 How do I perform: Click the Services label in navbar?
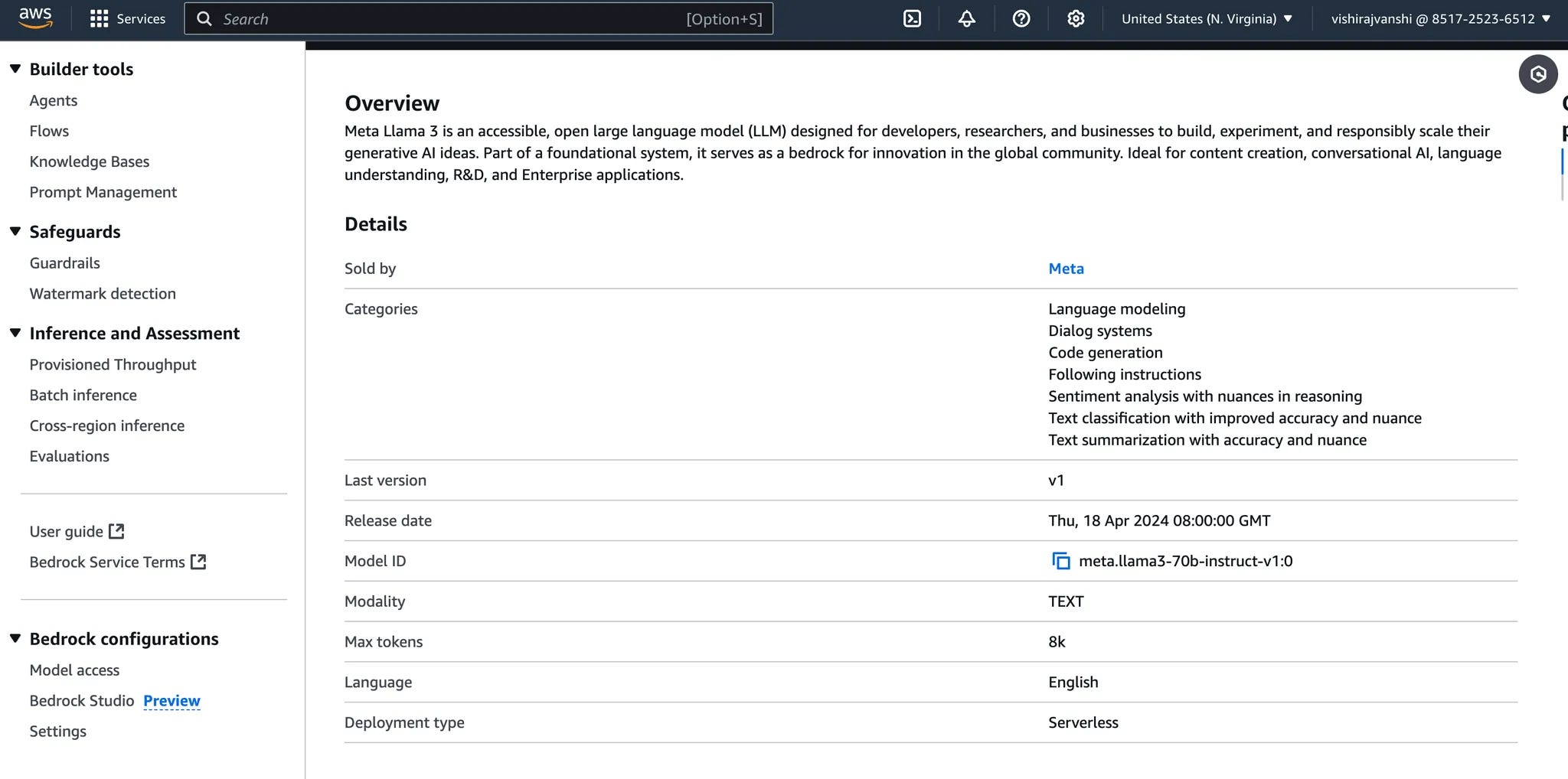point(141,19)
